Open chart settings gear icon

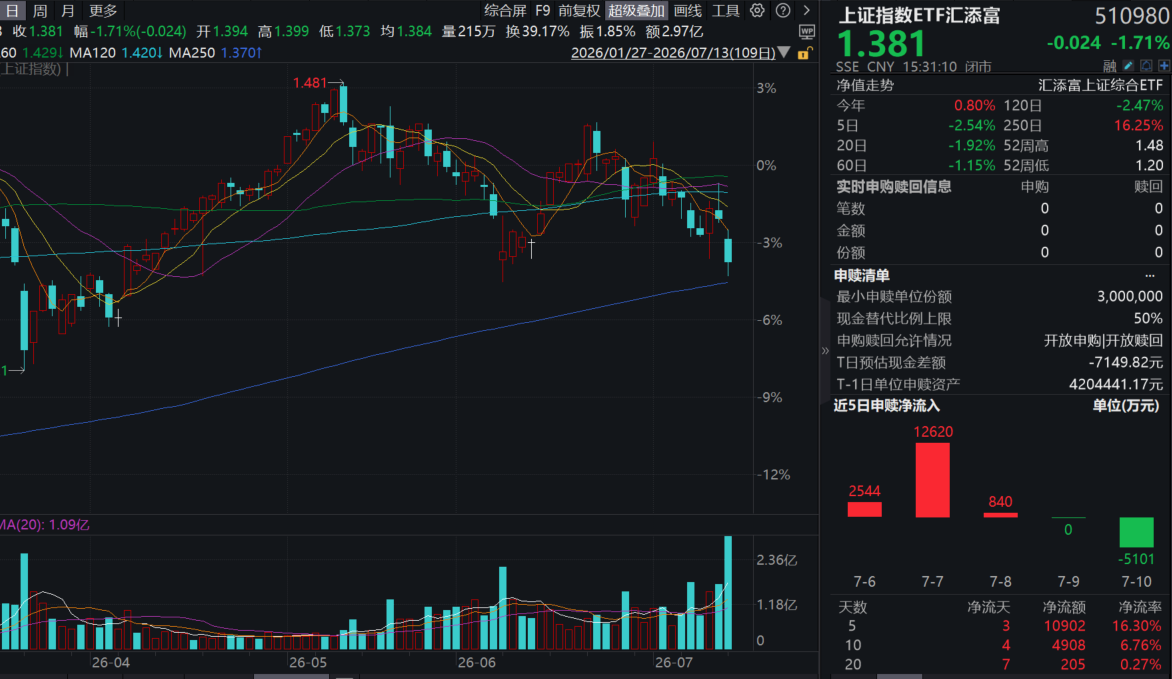point(757,10)
